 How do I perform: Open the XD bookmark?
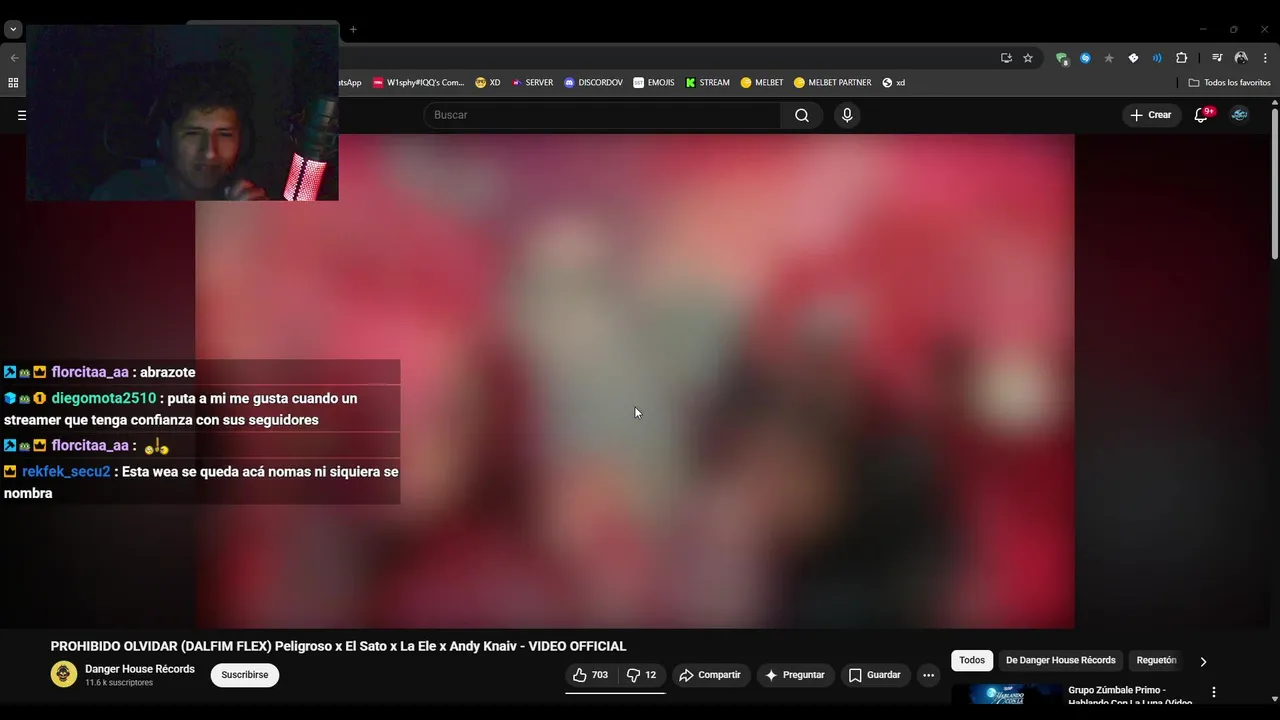pyautogui.click(x=488, y=83)
